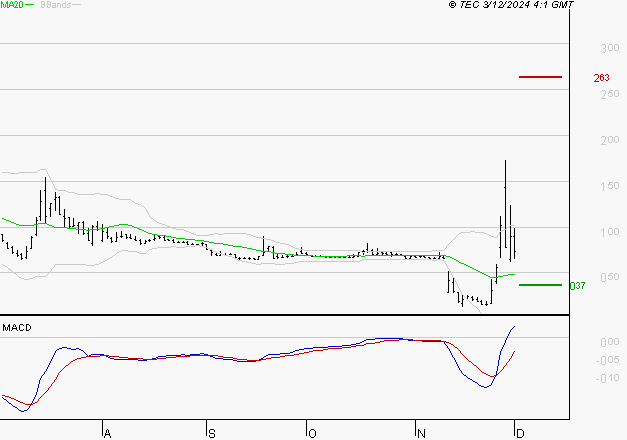This screenshot has width=627, height=440.
Task: Toggle the BBands legend label
Action: (53, 6)
